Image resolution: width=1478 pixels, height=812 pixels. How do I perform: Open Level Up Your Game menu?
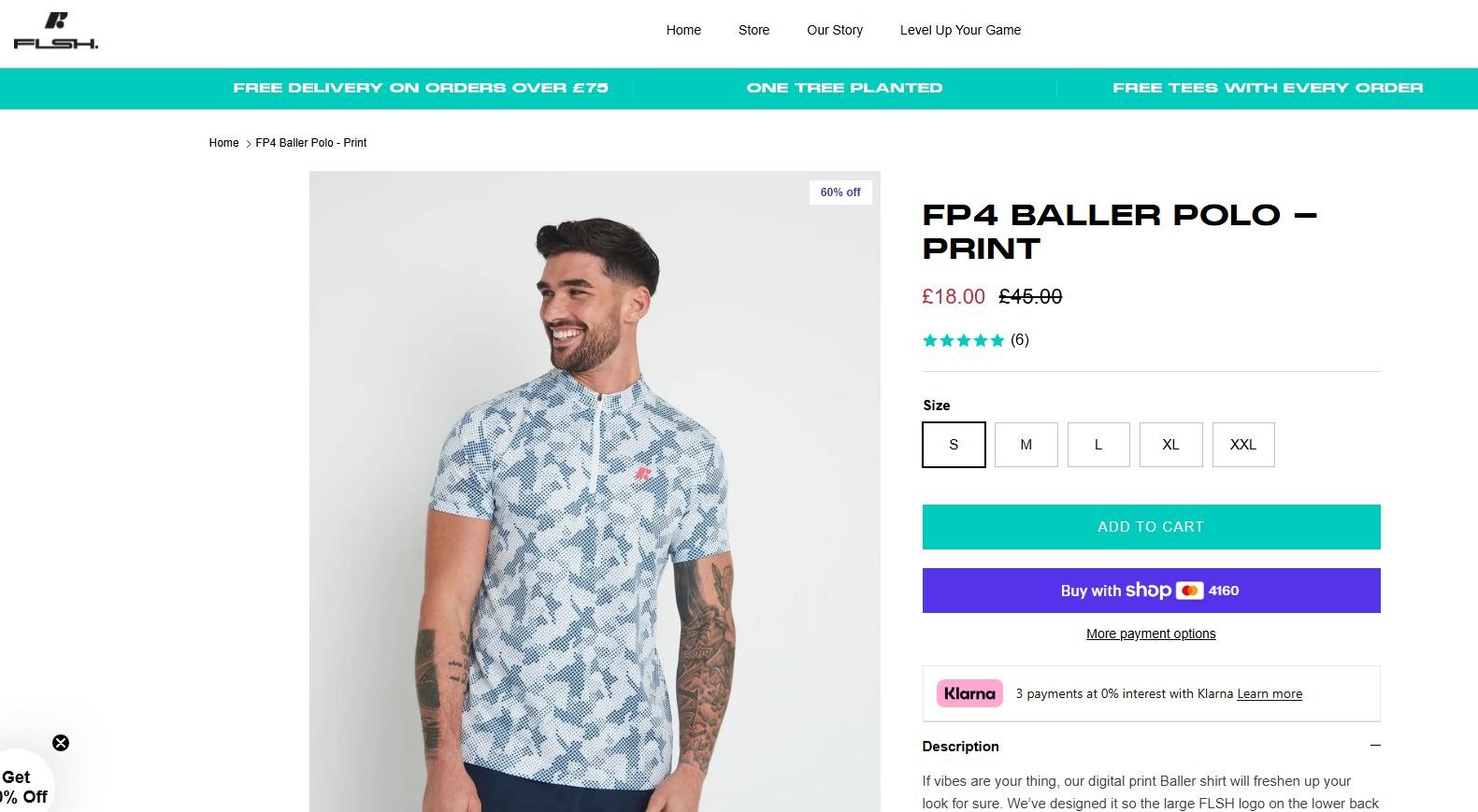click(x=960, y=30)
